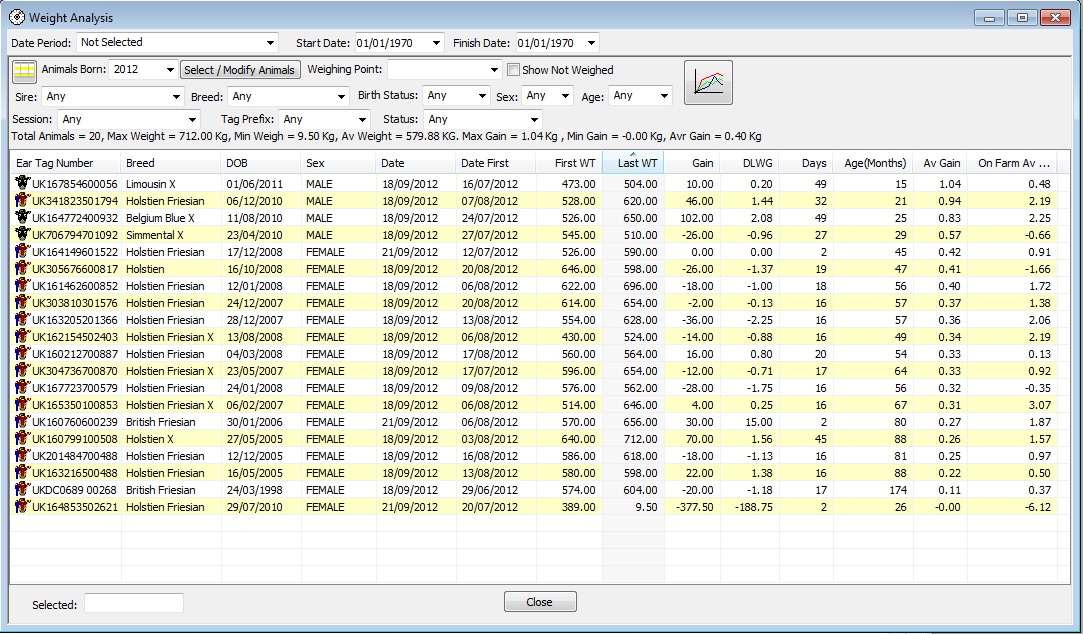The width and height of the screenshot is (1083, 634).
Task: Open the Sire filter dropdown
Action: click(x=176, y=97)
